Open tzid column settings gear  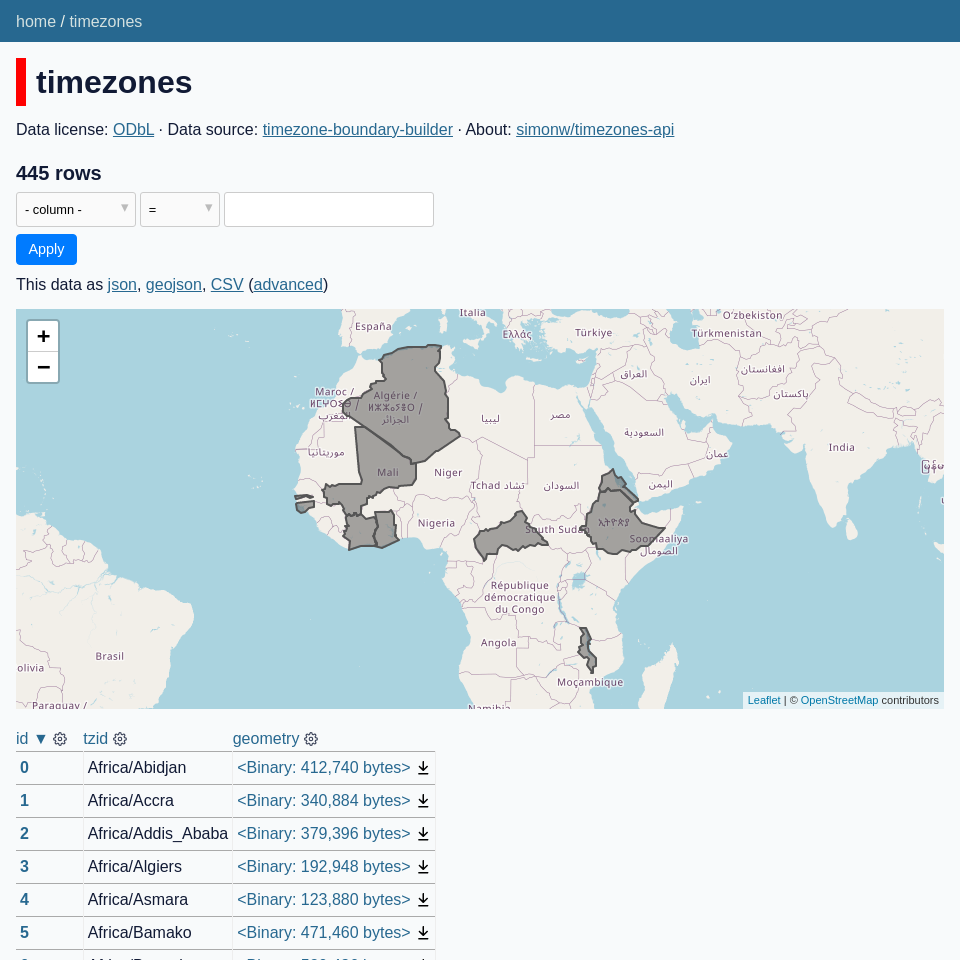pos(120,739)
